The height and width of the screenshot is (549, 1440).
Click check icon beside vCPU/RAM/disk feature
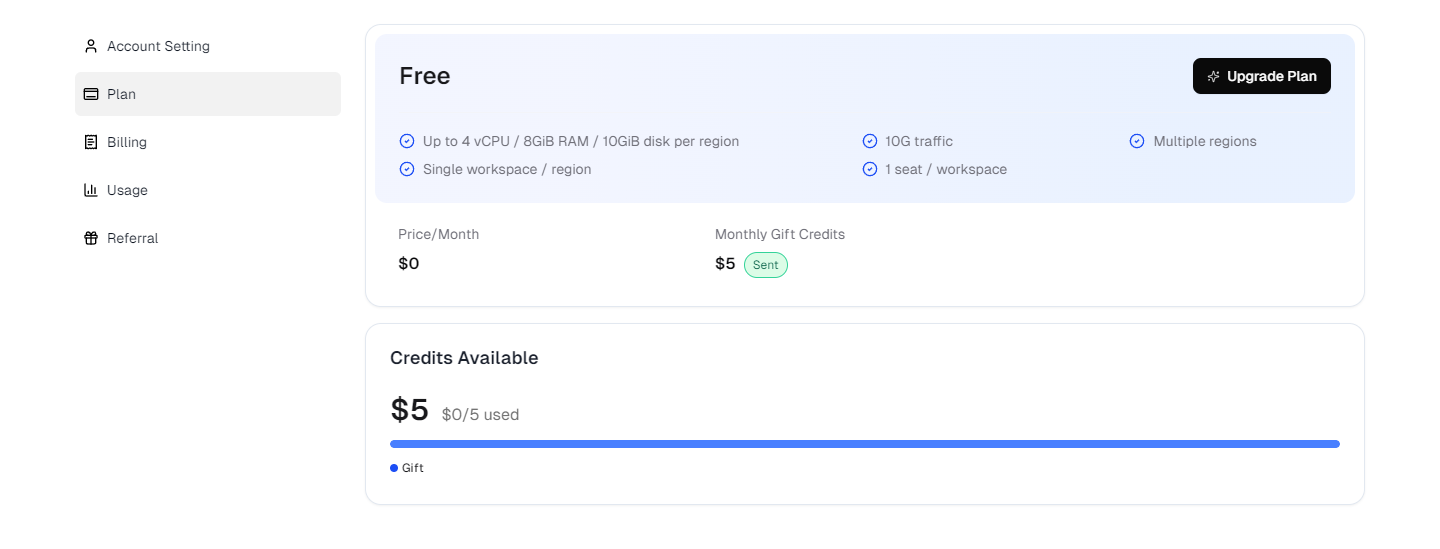tap(407, 141)
